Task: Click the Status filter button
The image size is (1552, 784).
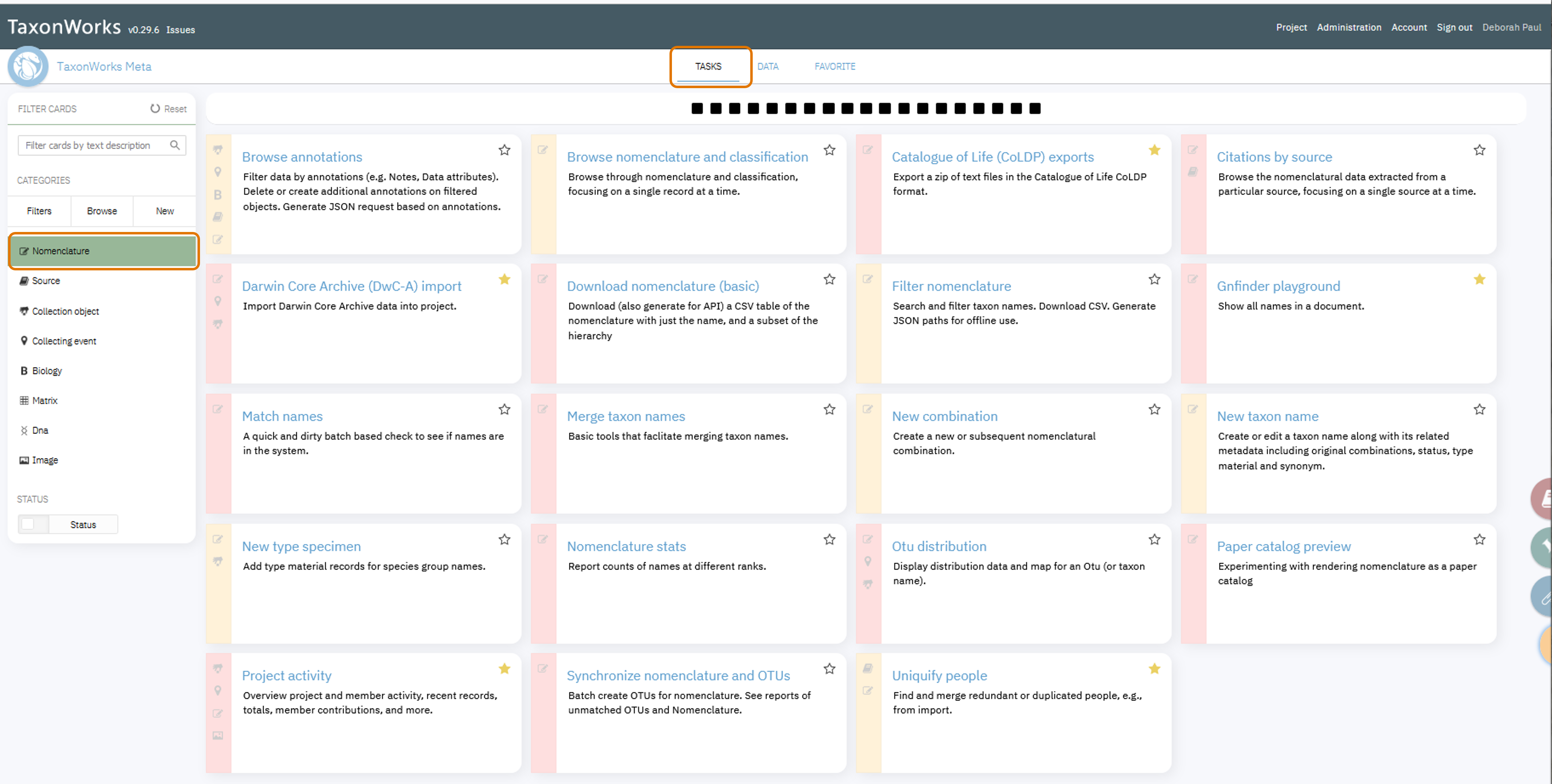Action: click(x=83, y=524)
